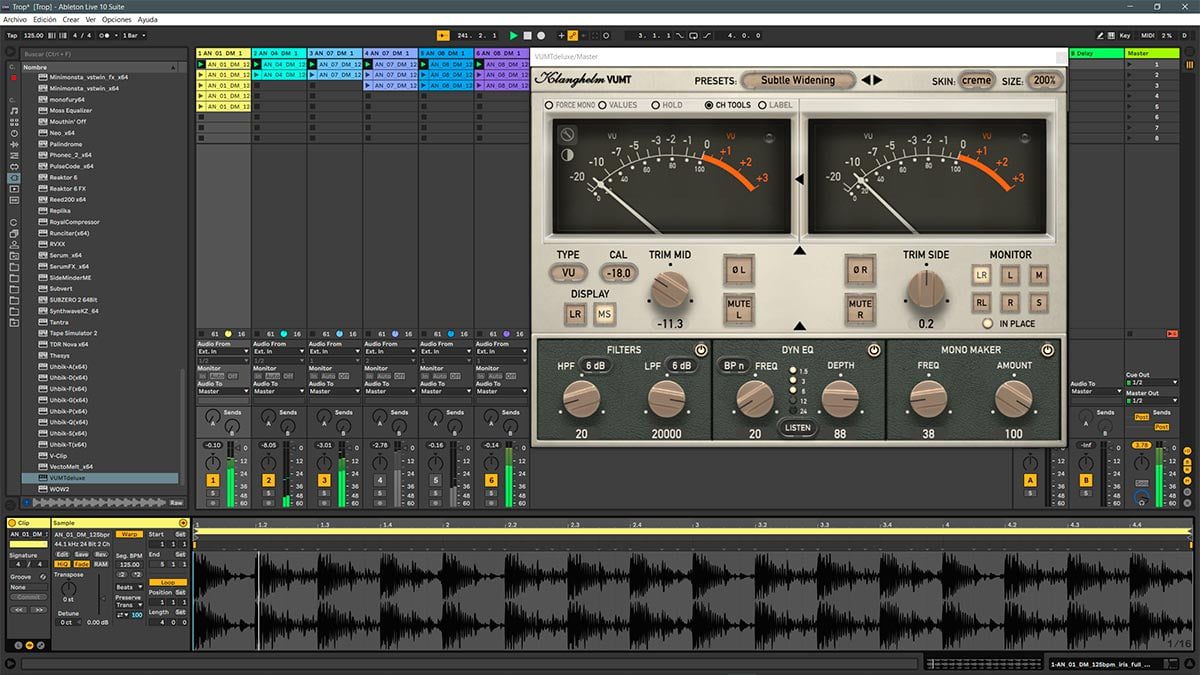Screen dimensions: 1200x675
Task: Click the track 5 solo S button
Action: pyautogui.click(x=436, y=494)
